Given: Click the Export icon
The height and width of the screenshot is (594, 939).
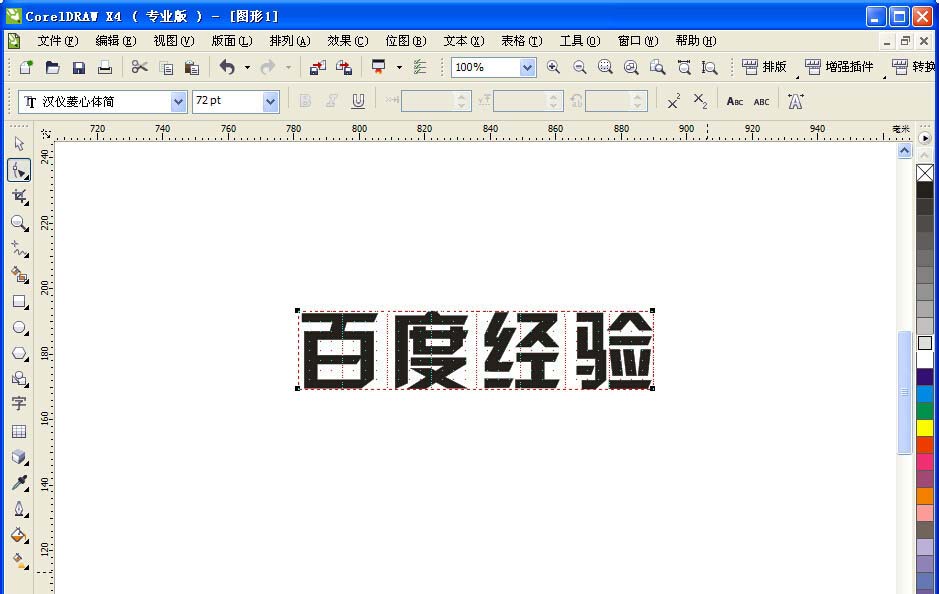Looking at the screenshot, I should tap(344, 67).
